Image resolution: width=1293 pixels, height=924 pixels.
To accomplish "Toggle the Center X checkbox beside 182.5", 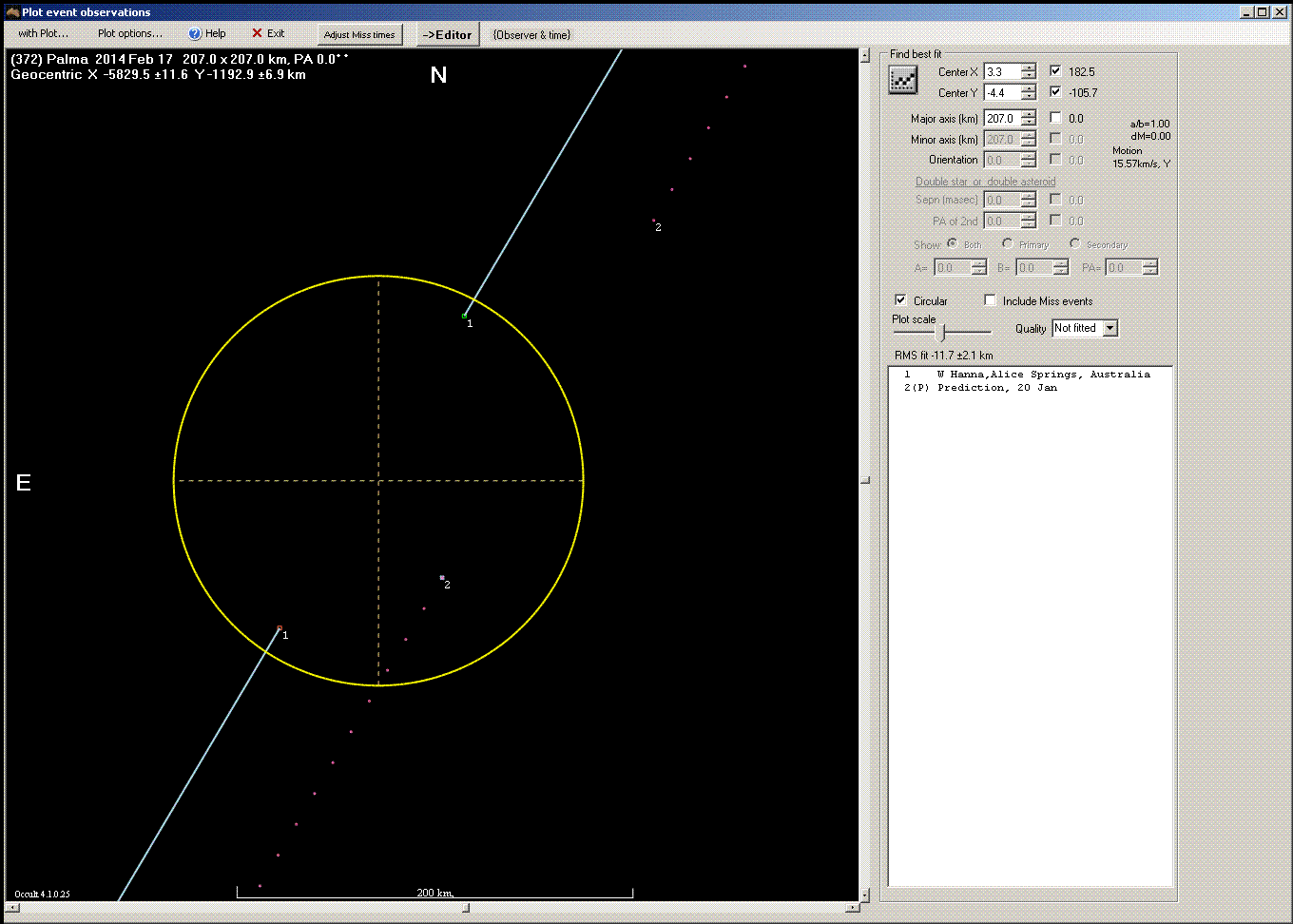I will [x=1055, y=70].
